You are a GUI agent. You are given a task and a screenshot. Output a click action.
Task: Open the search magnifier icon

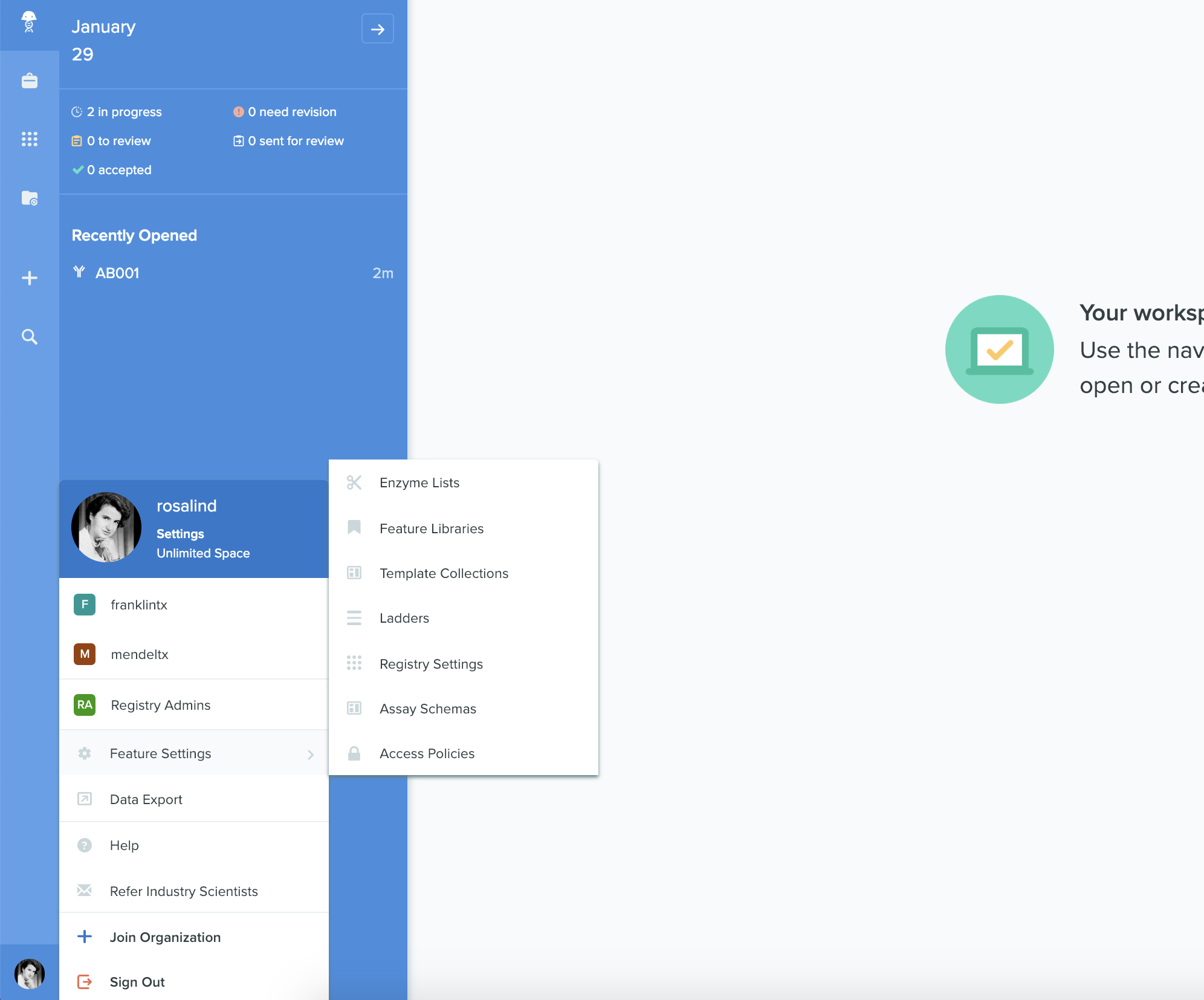(x=30, y=337)
